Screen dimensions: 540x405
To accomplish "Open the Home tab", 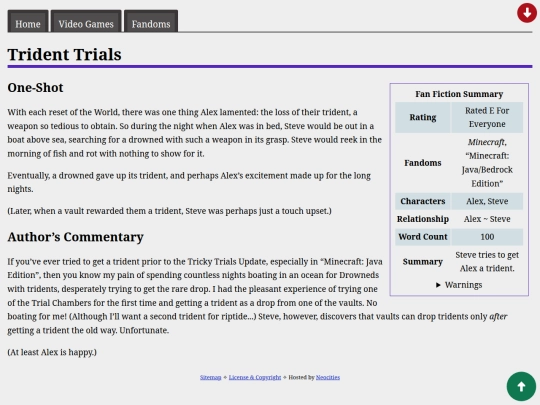I will (28, 21).
